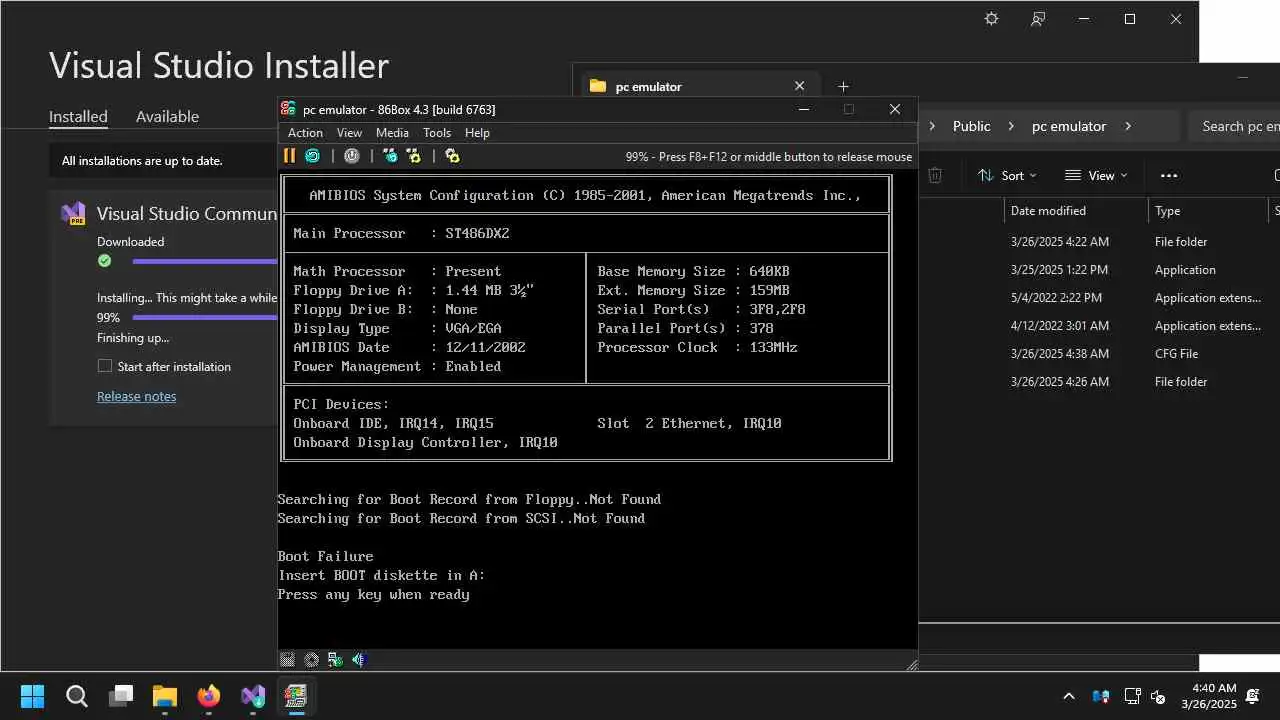
Task: Switch to the Available tab
Action: [x=167, y=116]
